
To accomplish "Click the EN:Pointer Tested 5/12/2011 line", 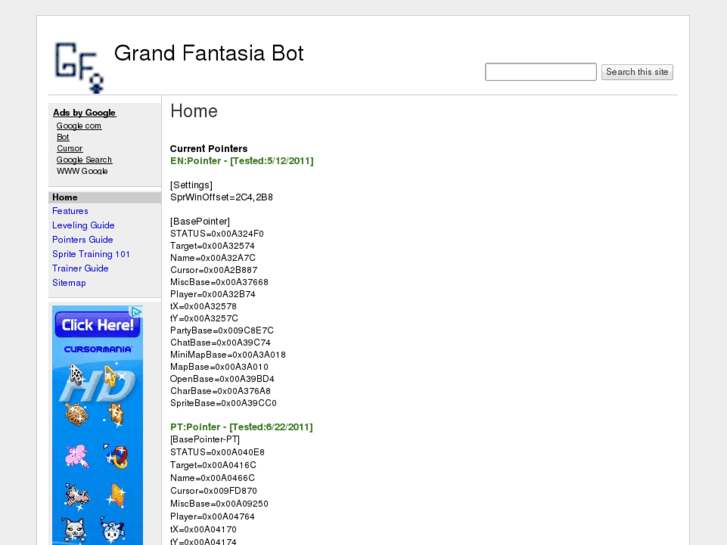I will (x=242, y=161).
